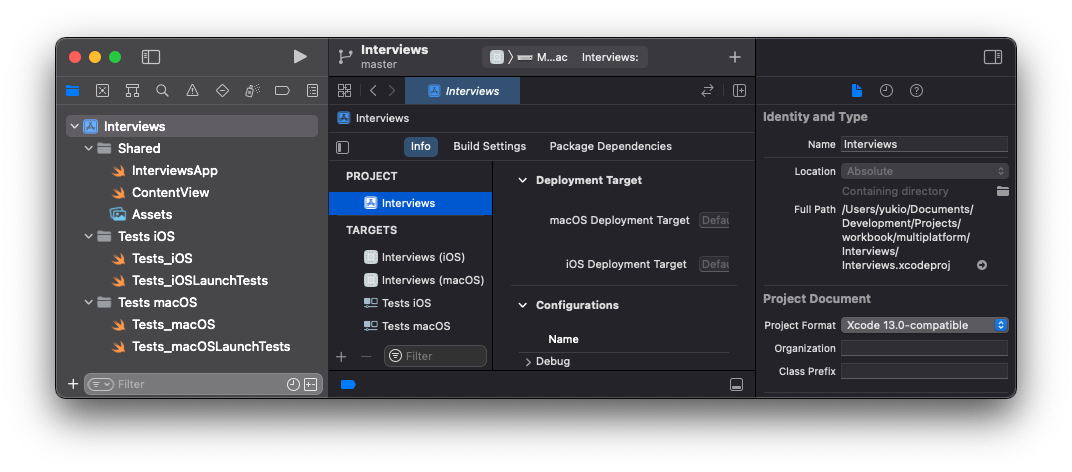1072x472 pixels.
Task: Open the related items grid menu
Action: 345,90
